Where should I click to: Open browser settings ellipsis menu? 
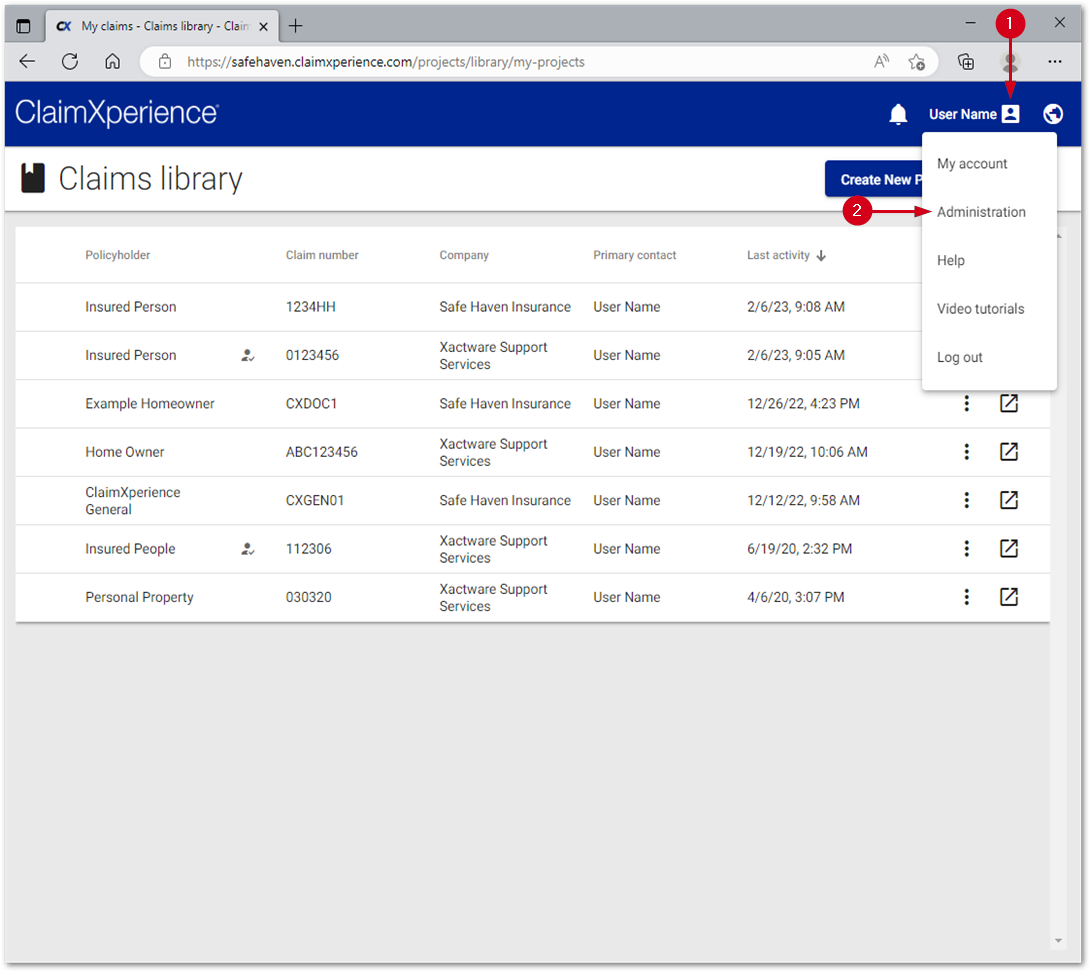(x=1054, y=62)
